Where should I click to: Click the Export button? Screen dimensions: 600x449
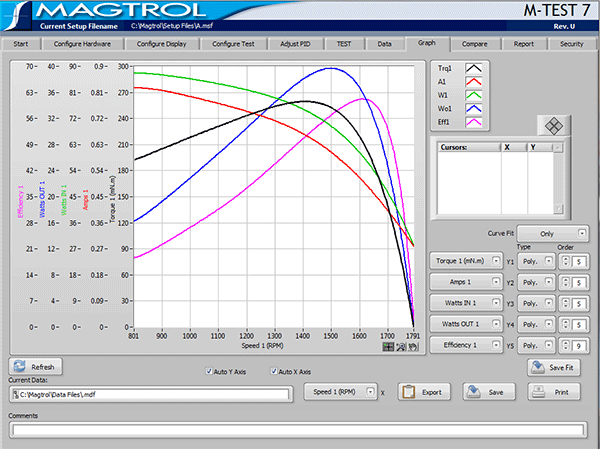(x=424, y=392)
